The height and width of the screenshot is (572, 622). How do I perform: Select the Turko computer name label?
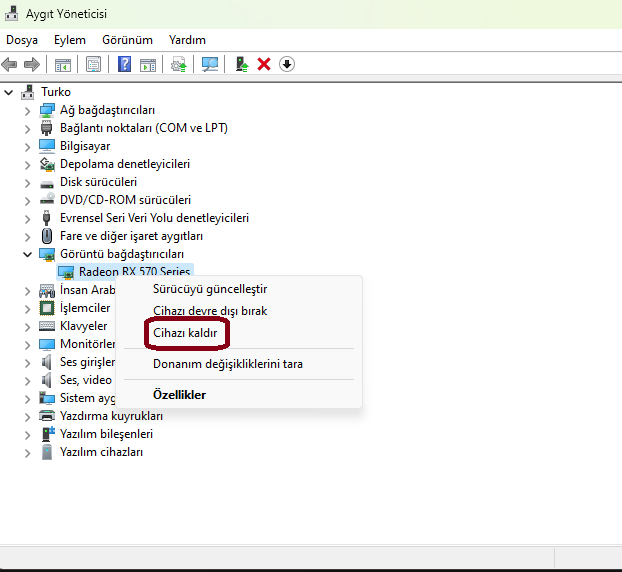click(x=56, y=92)
